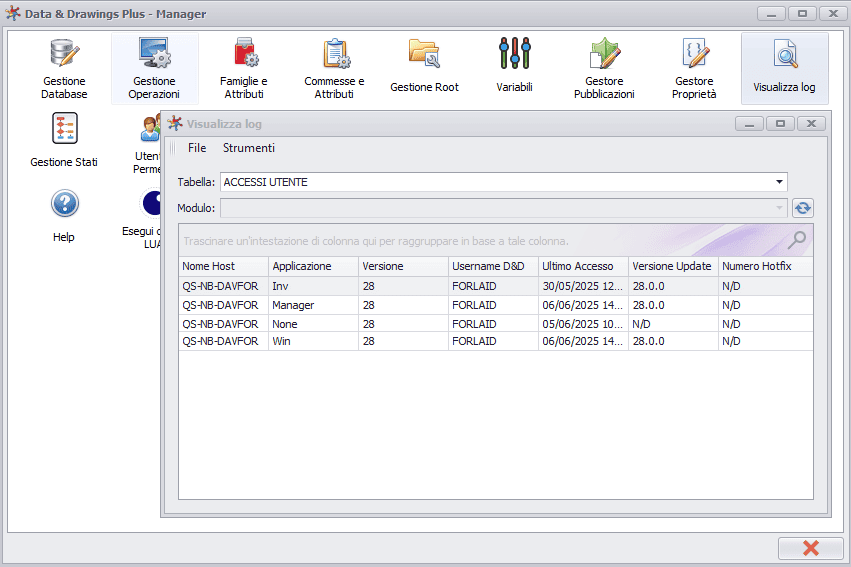Expand the Tabella dropdown arrow
This screenshot has width=851, height=567.
coord(779,182)
